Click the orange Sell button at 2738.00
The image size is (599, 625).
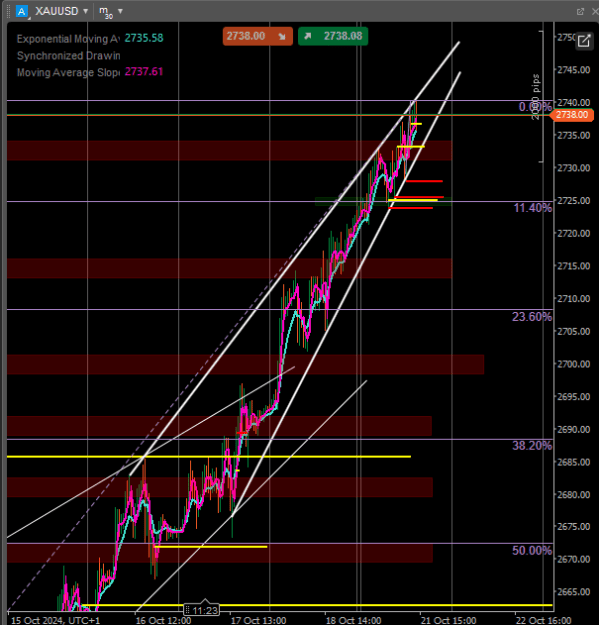click(x=257, y=36)
